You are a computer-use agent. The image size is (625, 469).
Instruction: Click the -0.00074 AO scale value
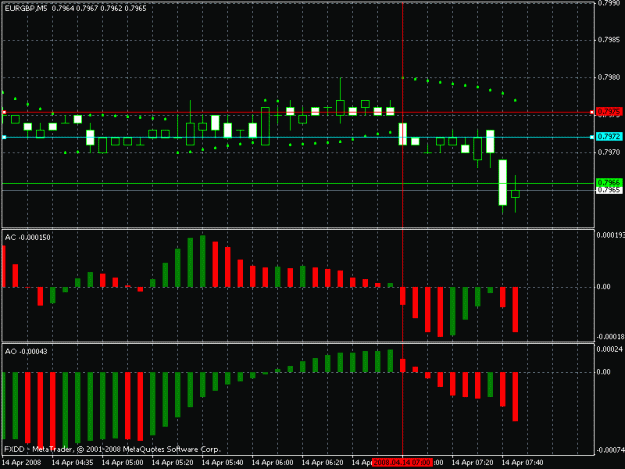[610, 450]
